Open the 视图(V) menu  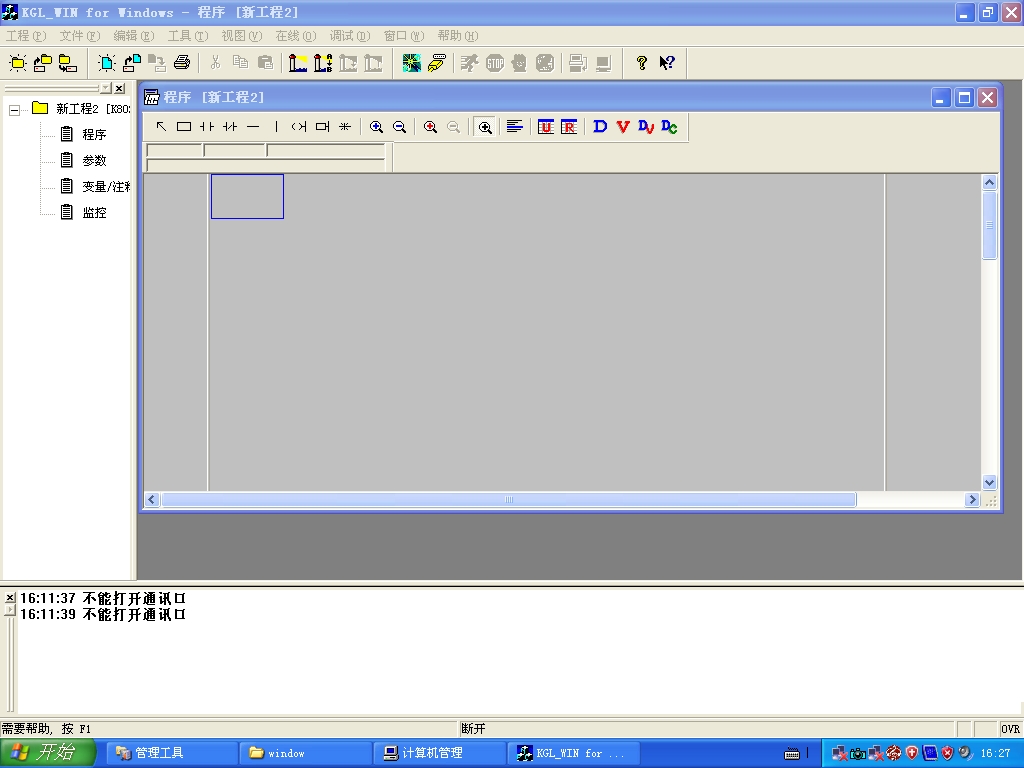(x=242, y=36)
